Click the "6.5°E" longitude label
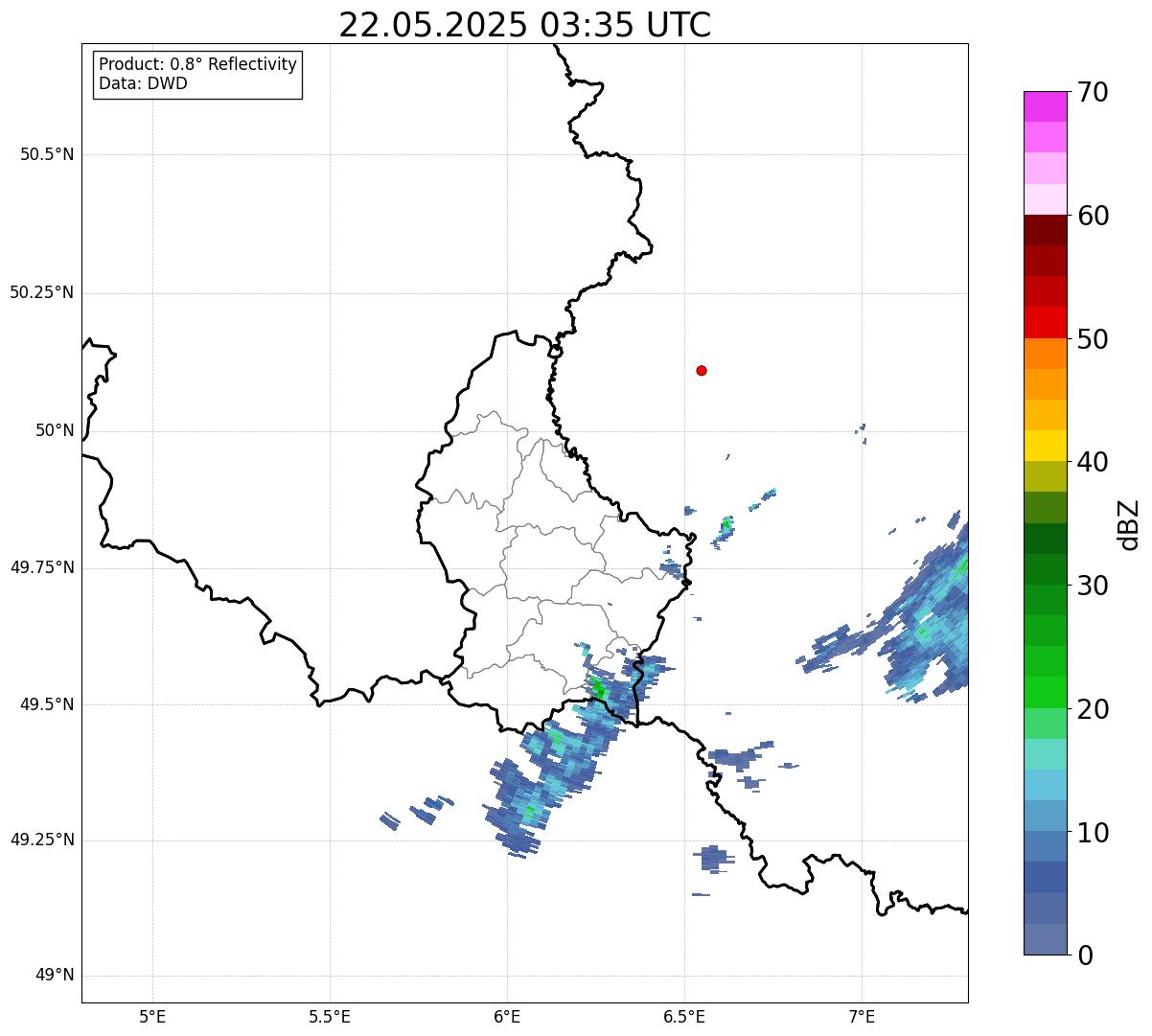This screenshot has width=1152, height=1036. coord(684,1016)
